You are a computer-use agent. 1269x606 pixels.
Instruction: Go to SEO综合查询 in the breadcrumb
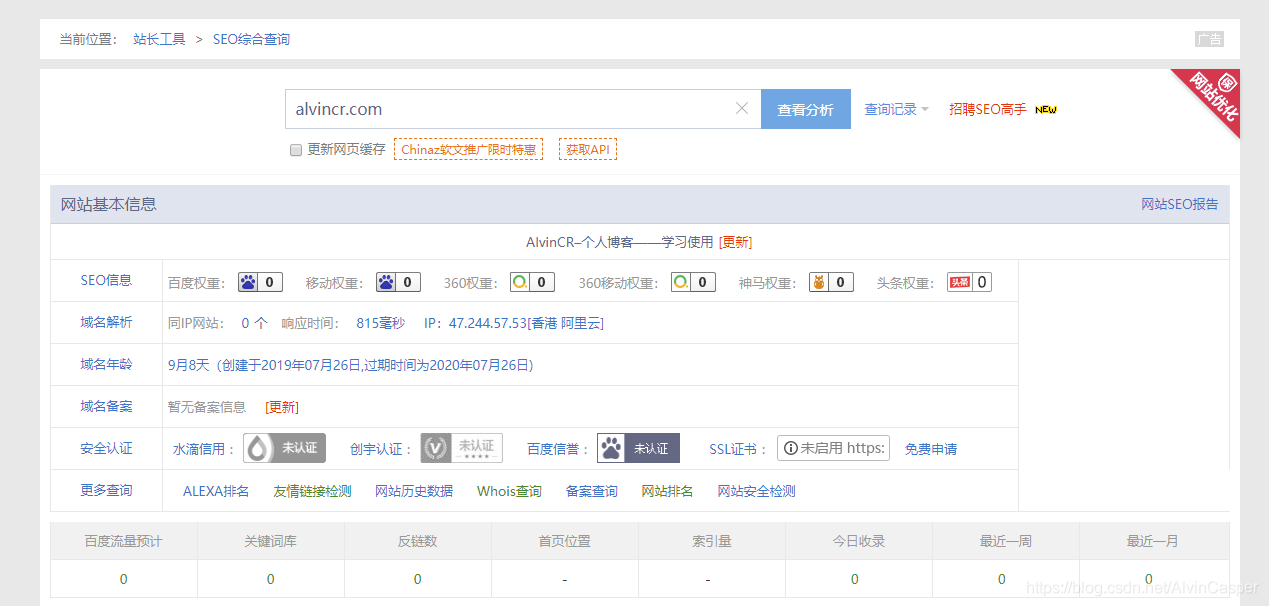pyautogui.click(x=251, y=39)
